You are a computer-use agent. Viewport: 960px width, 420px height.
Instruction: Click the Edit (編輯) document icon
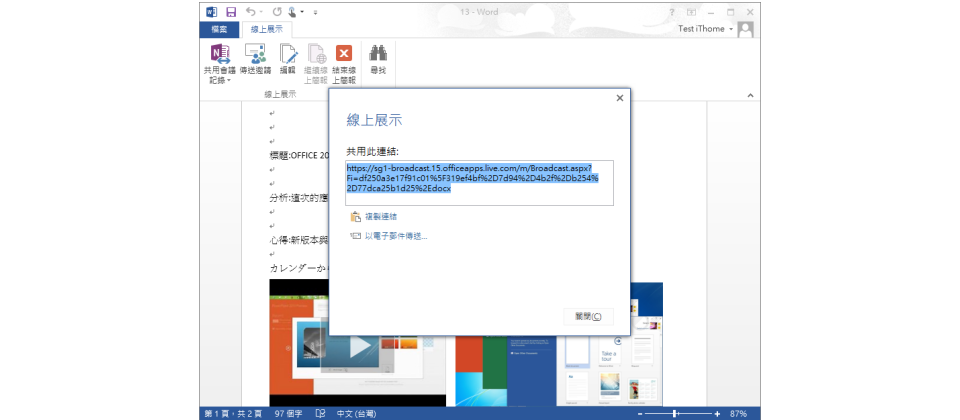pos(287,54)
